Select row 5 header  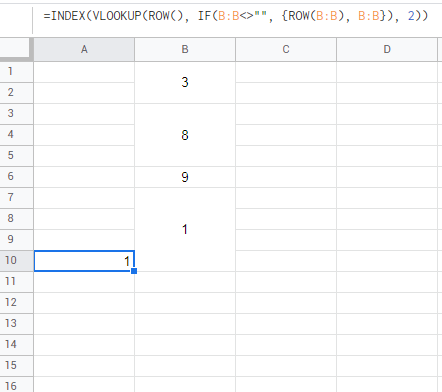(16, 155)
